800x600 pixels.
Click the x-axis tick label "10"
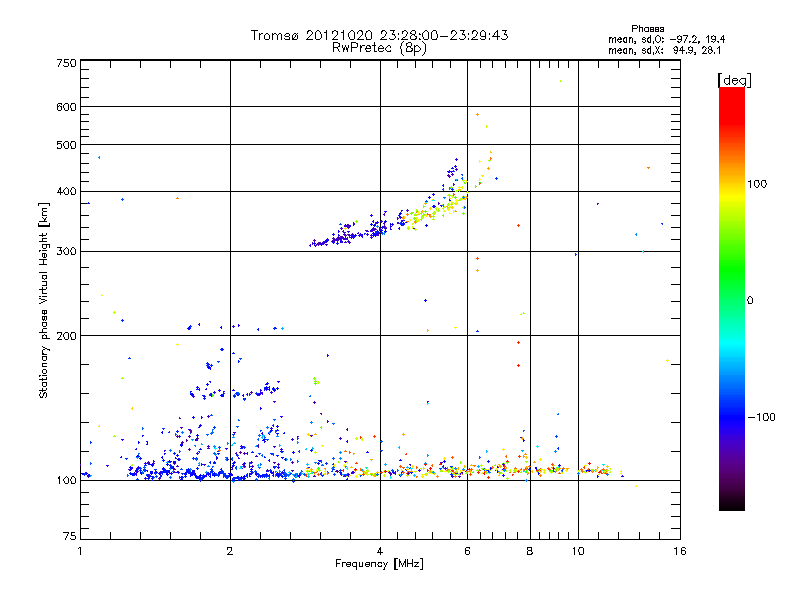coord(578,551)
